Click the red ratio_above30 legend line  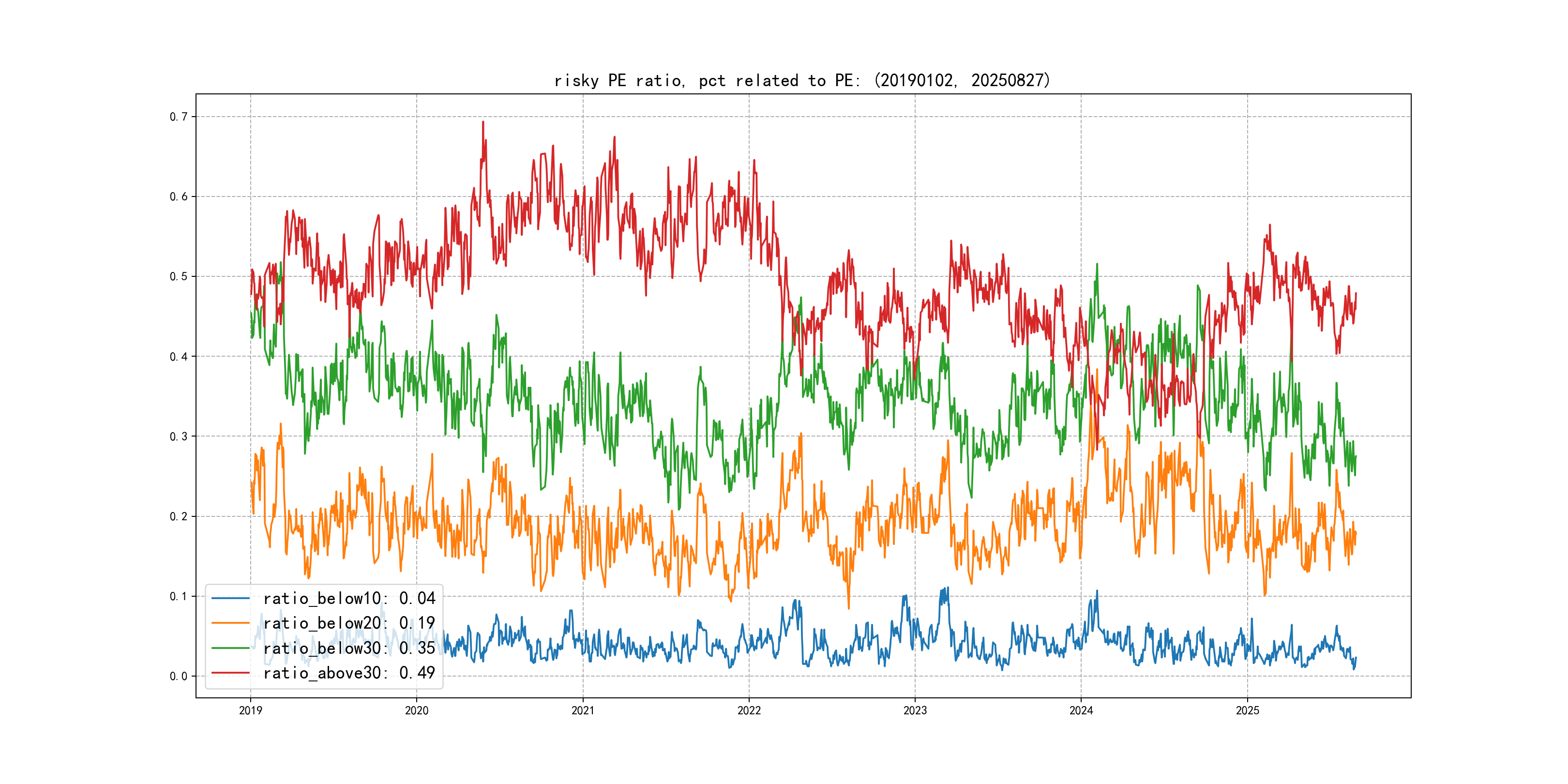coord(230,673)
